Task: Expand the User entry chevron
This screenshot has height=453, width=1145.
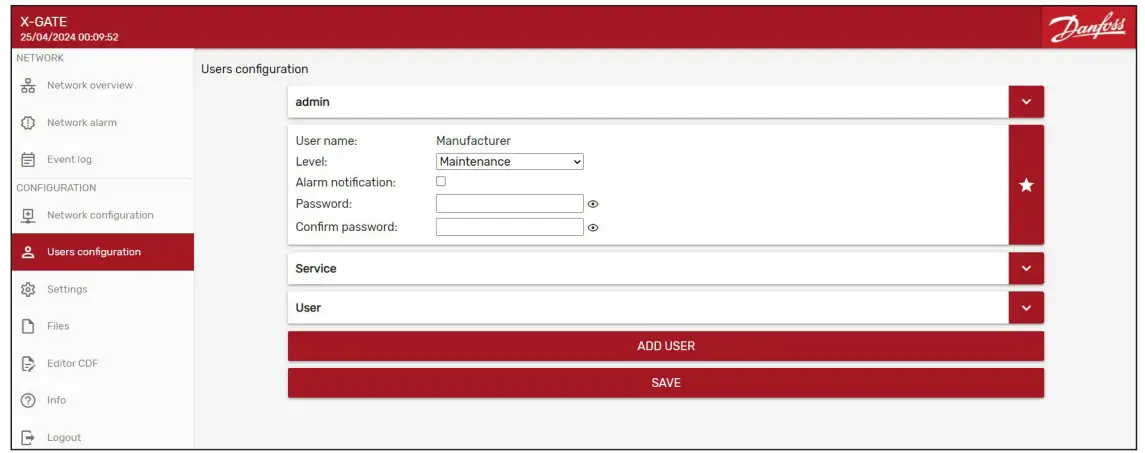Action: click(1026, 308)
